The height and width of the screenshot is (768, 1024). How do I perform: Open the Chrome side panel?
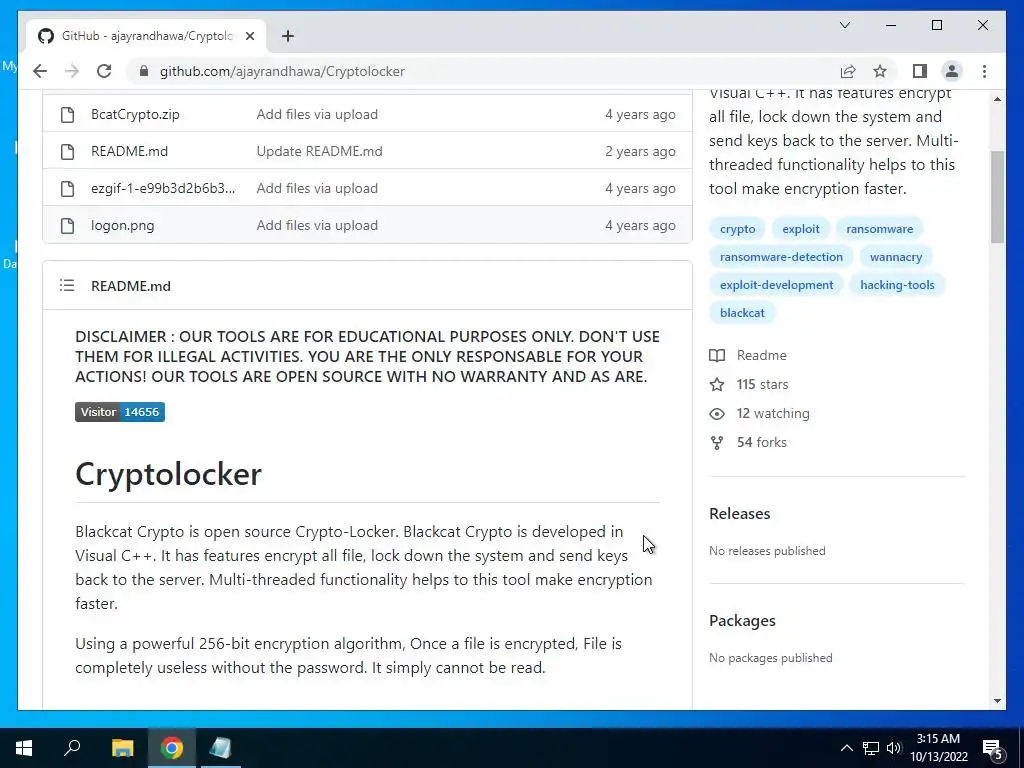920,71
